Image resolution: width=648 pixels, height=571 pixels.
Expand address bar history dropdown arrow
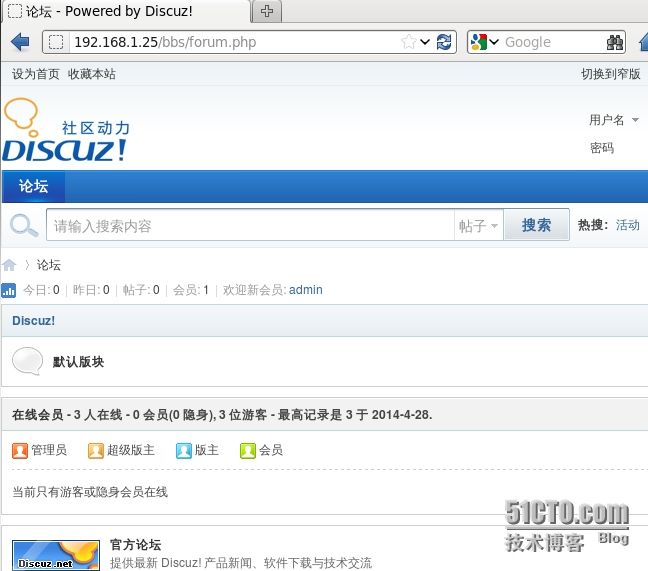click(425, 42)
